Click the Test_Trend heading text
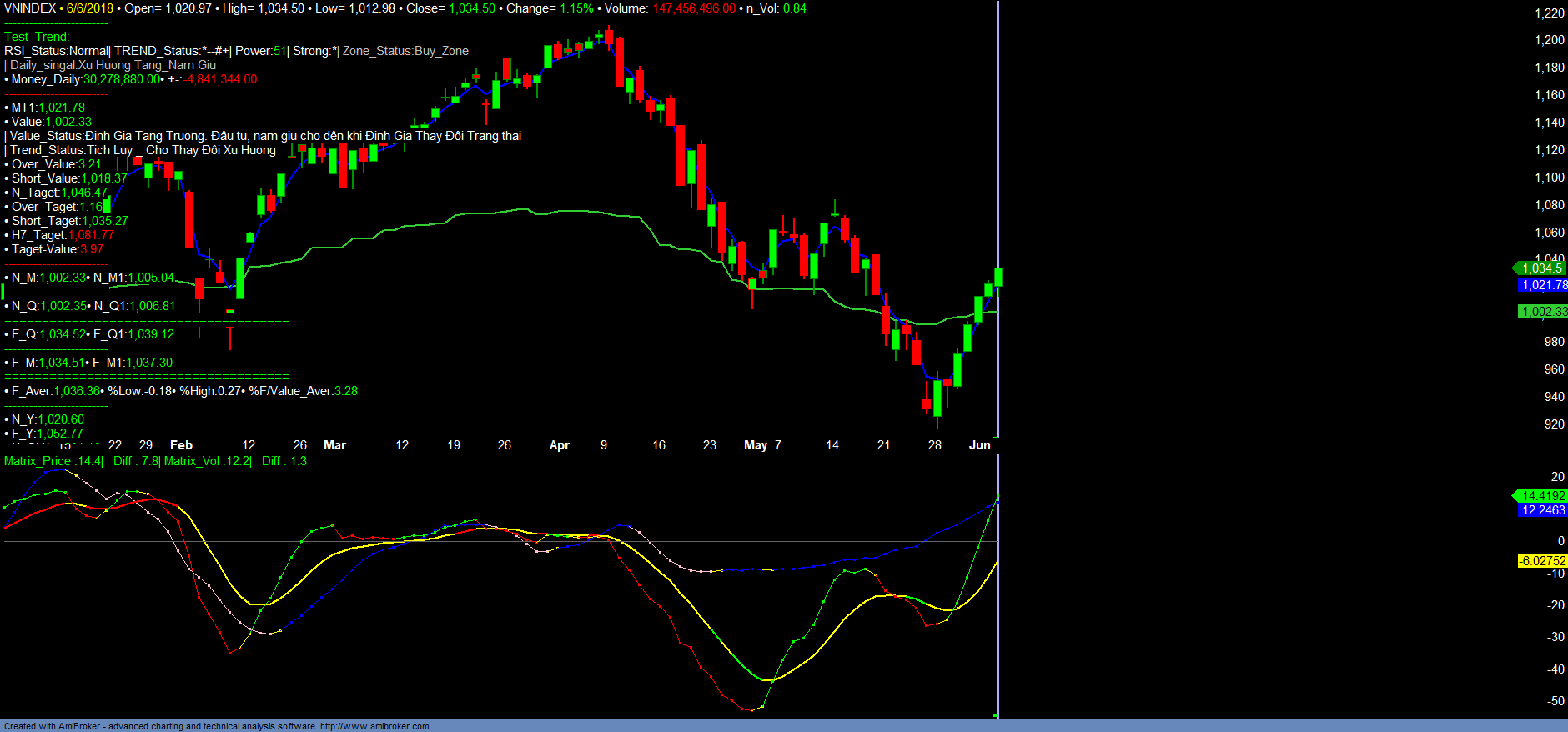Image resolution: width=1568 pixels, height=732 pixels. pos(37,37)
